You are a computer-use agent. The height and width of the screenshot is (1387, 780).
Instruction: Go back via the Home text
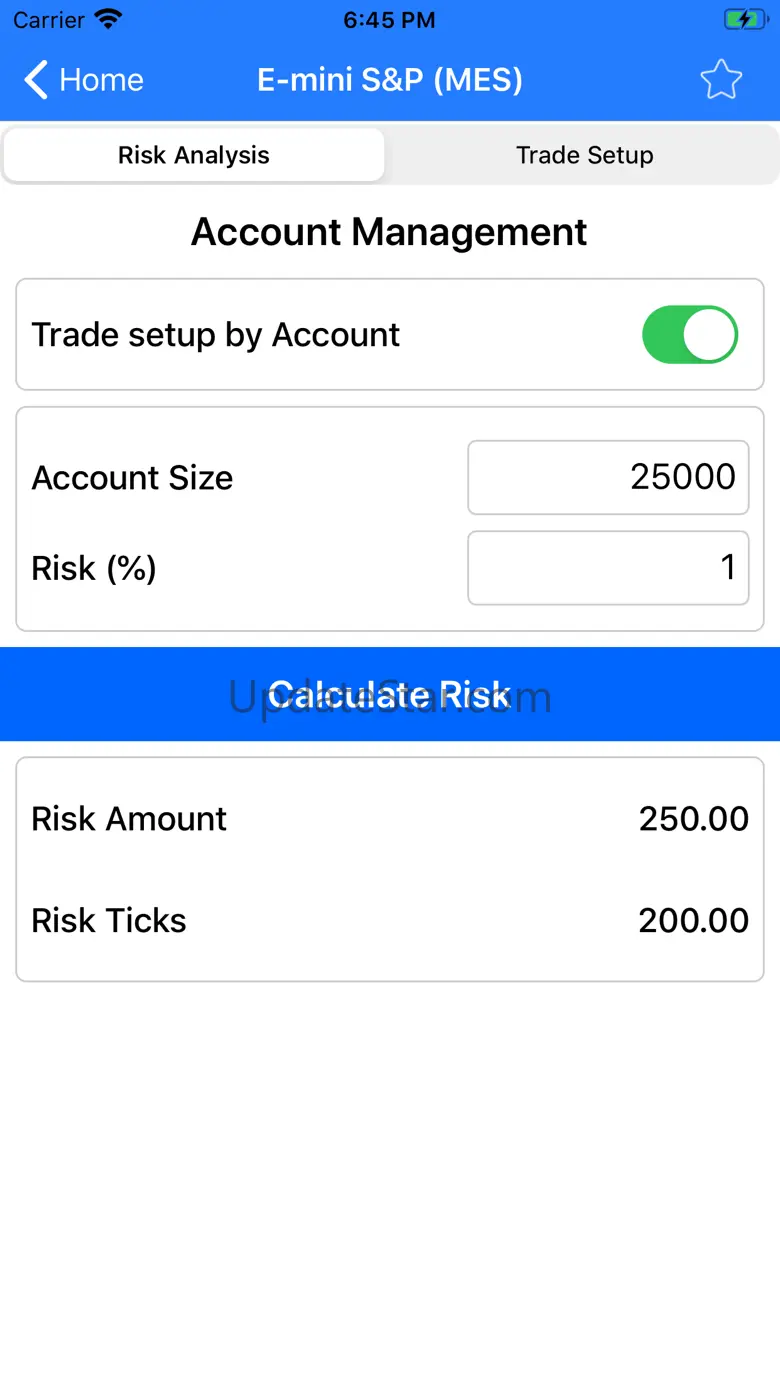coord(101,80)
